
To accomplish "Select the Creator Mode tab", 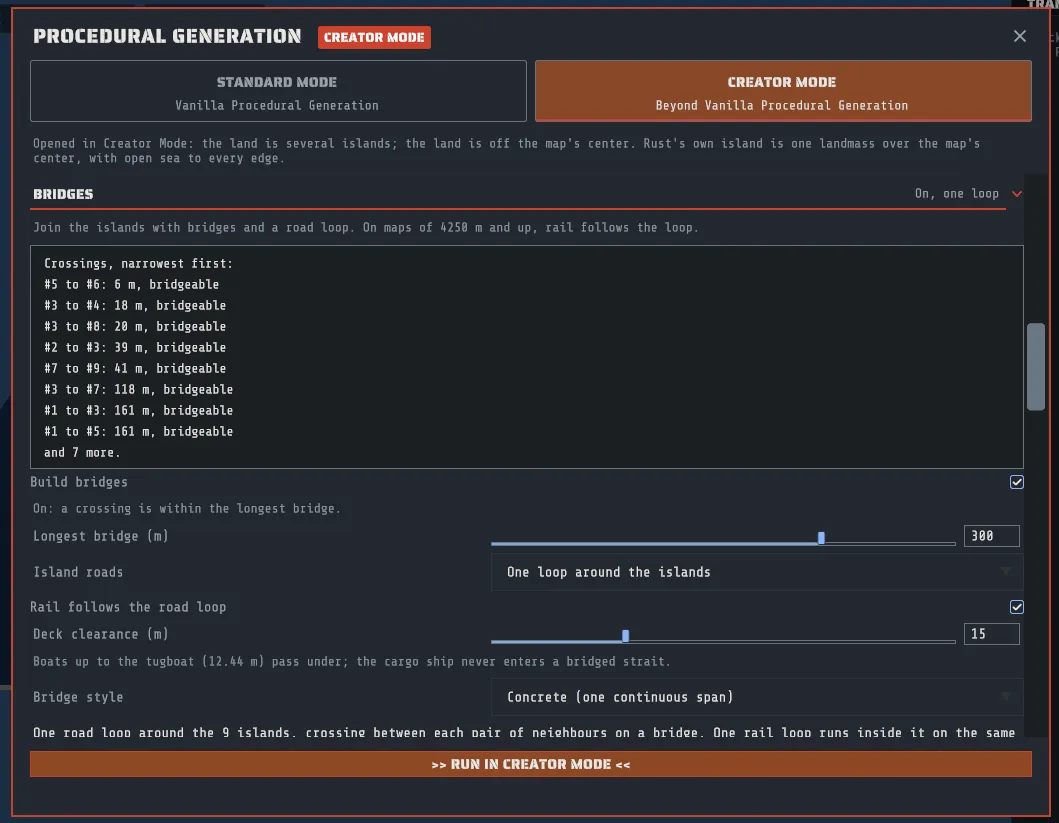I will [x=783, y=91].
